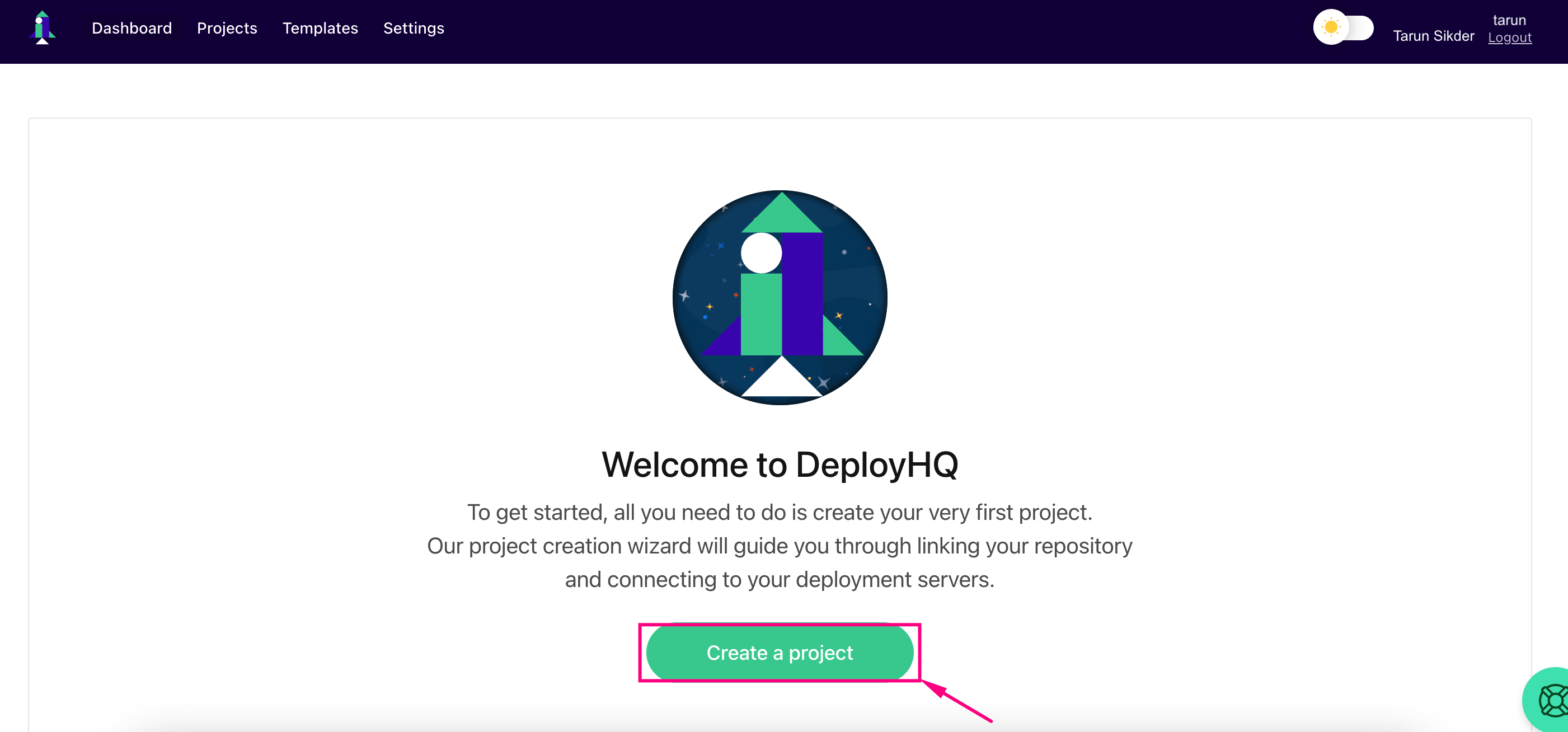Click the green nose cone of rocket

(x=782, y=216)
